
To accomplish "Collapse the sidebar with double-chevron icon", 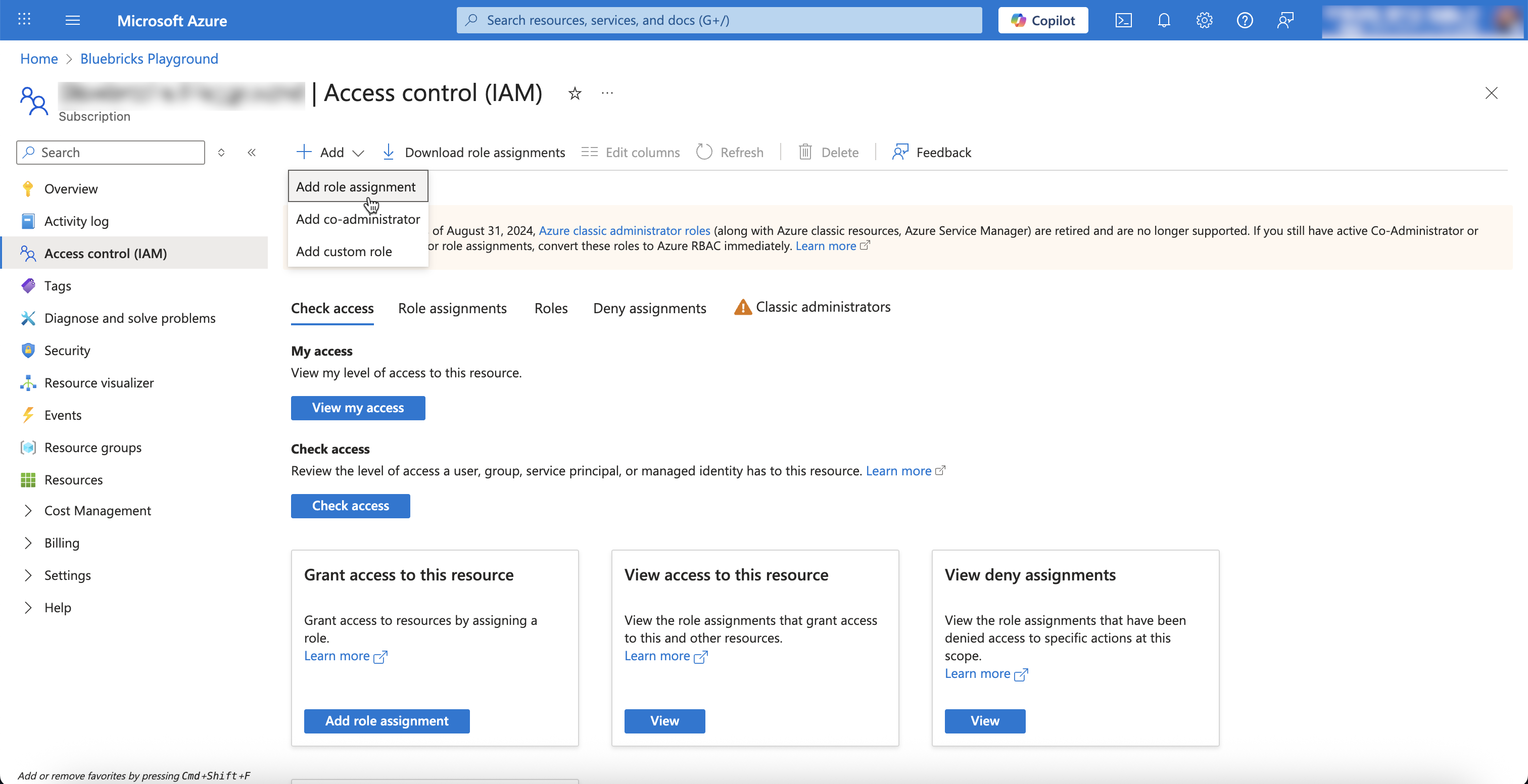I will point(252,153).
